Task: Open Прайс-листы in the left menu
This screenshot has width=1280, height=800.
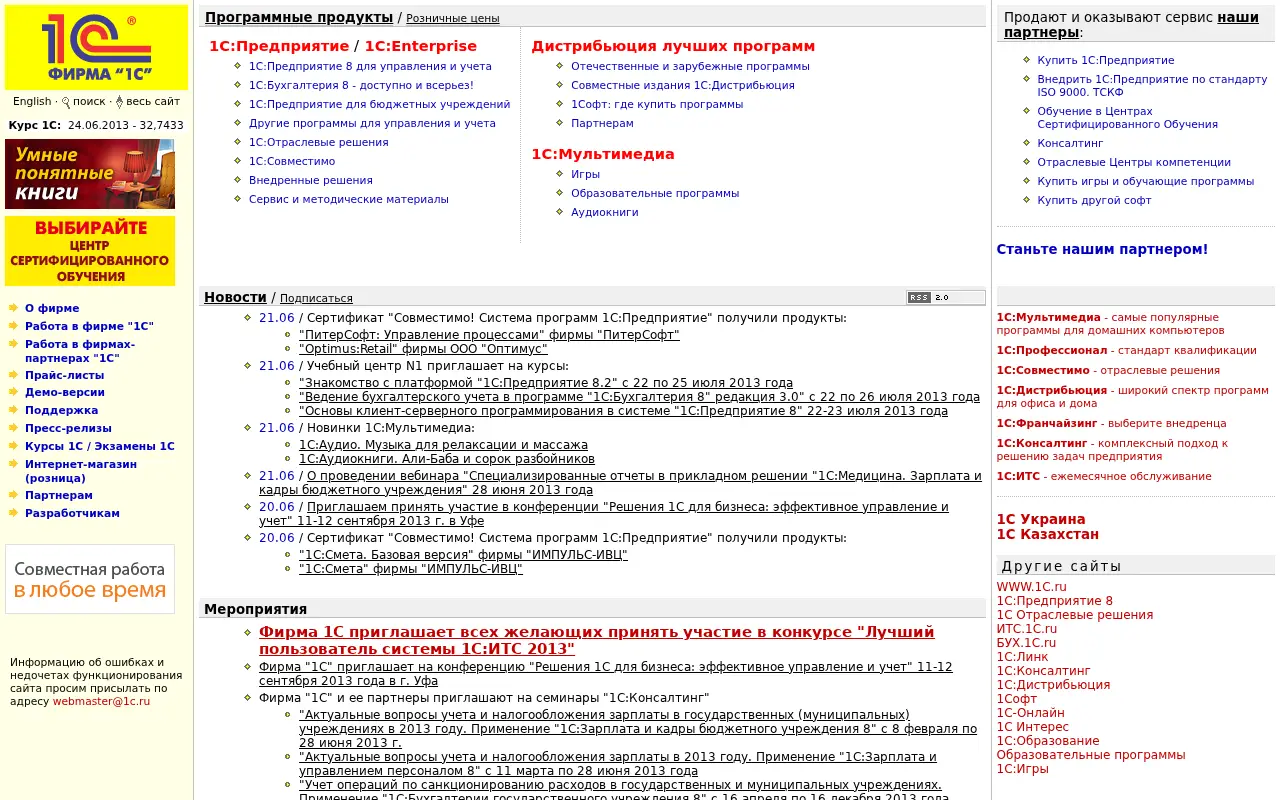Action: tap(65, 375)
